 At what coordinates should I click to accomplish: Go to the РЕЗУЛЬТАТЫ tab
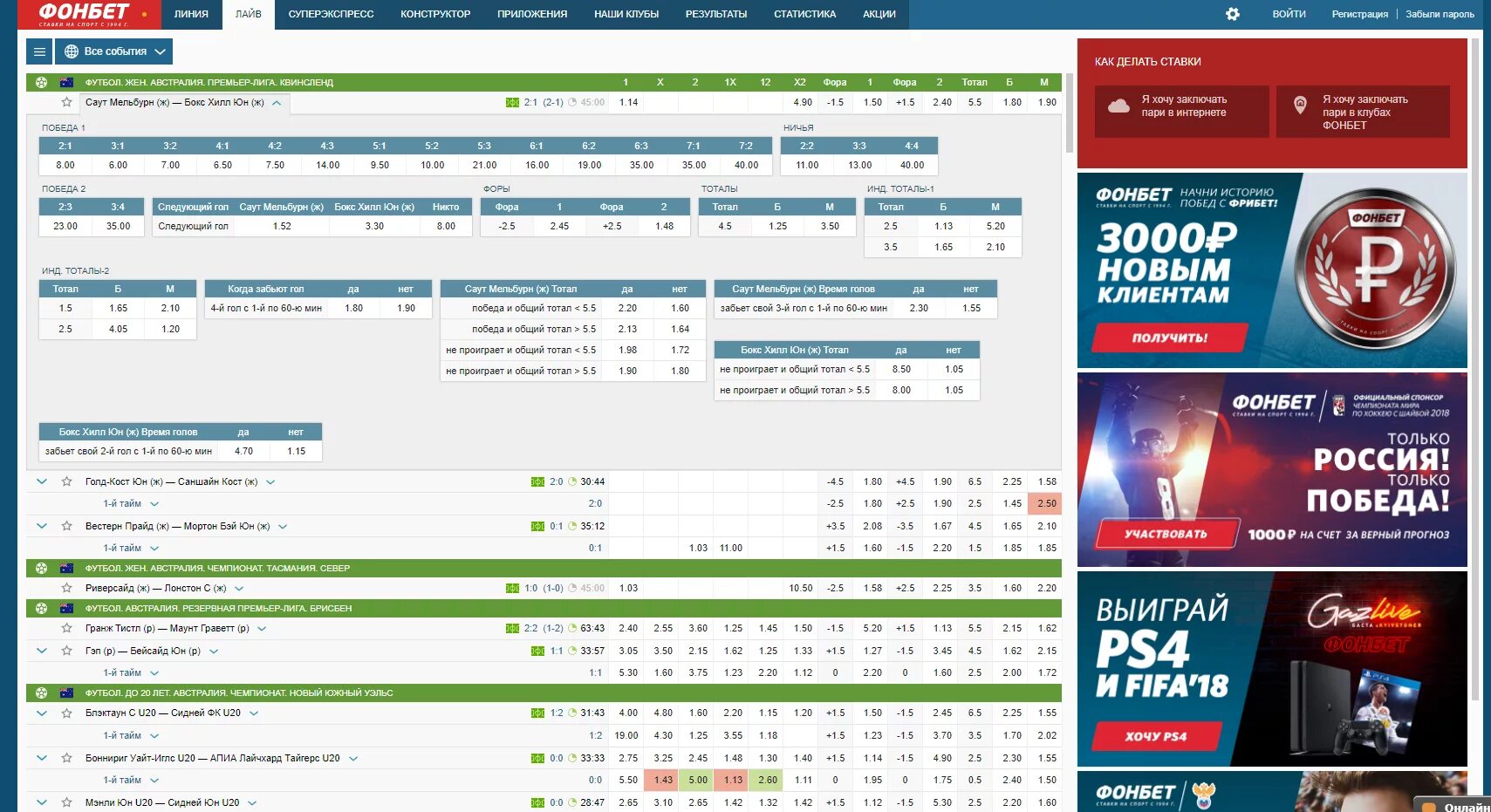point(716,14)
